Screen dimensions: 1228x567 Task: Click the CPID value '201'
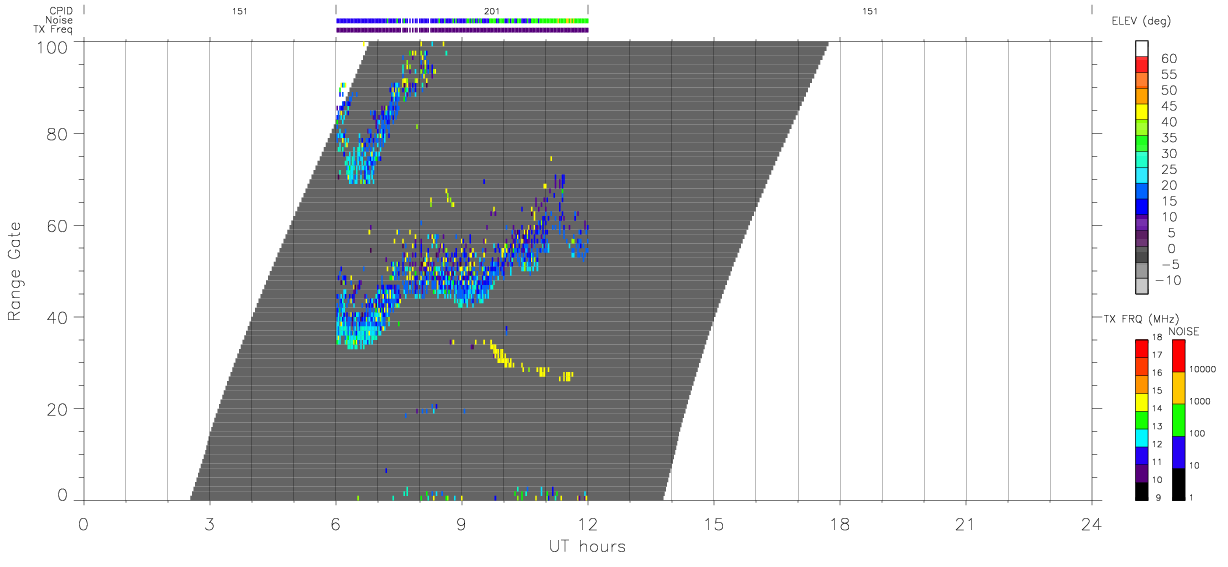[x=491, y=11]
